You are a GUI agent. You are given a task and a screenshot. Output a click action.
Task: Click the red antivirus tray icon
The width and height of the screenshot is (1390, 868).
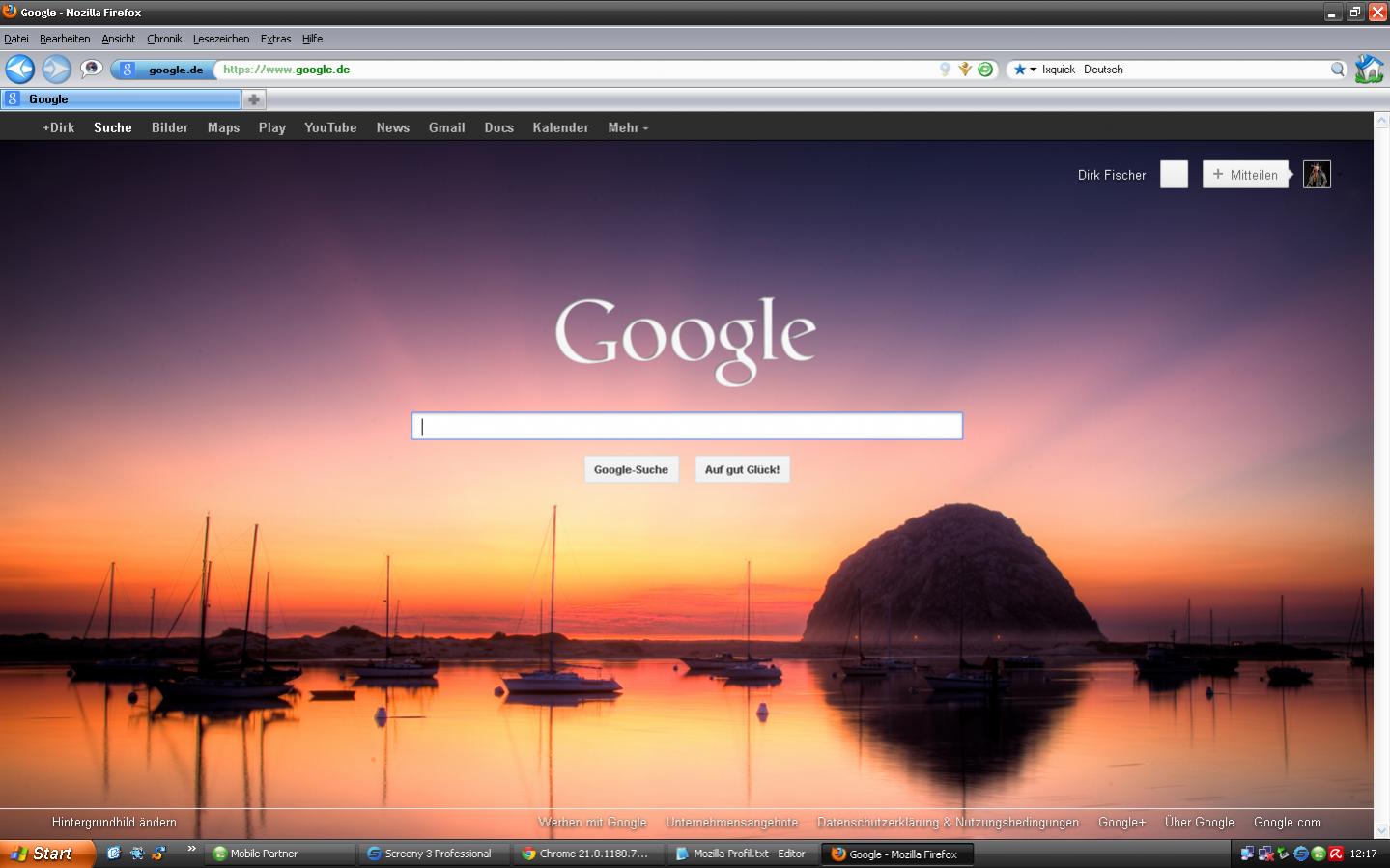1336,854
